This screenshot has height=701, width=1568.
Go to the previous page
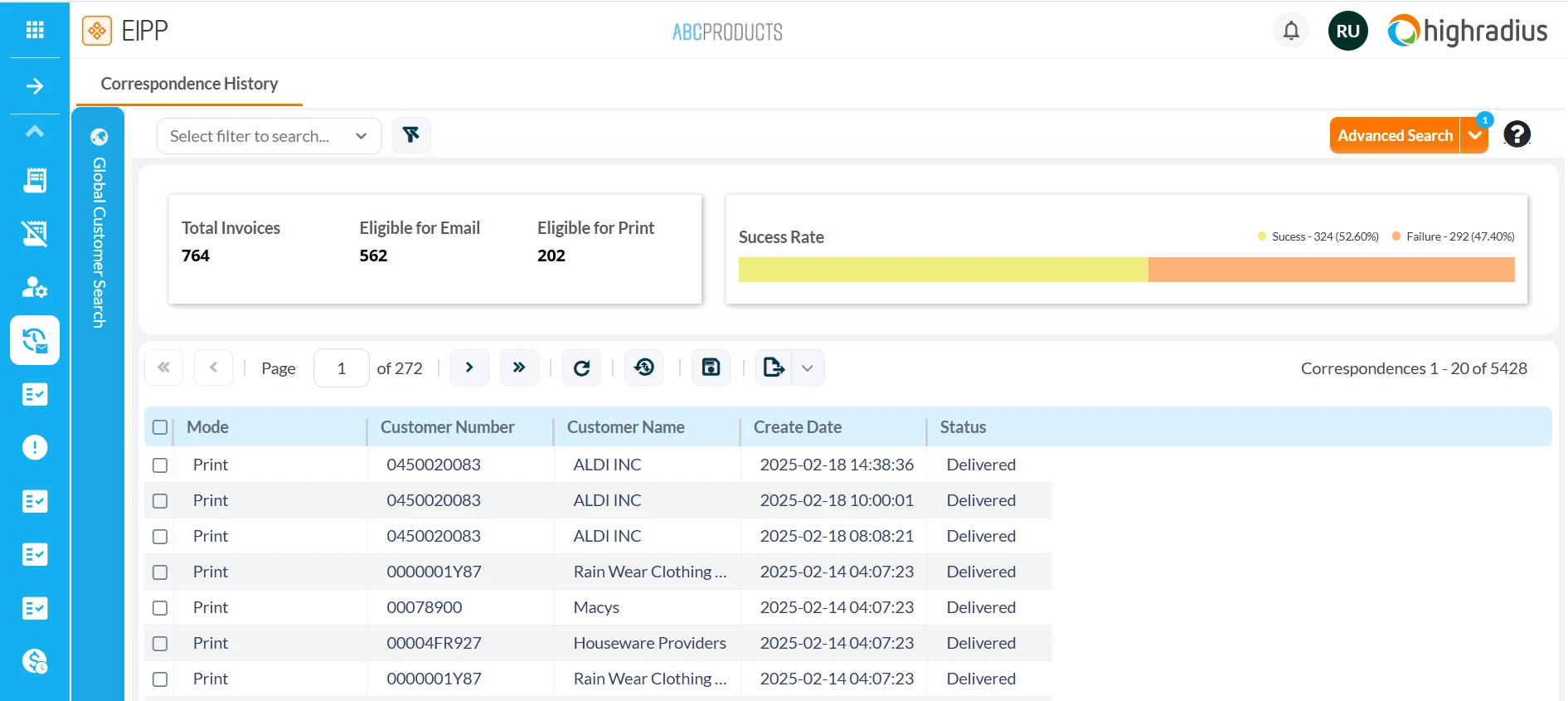[213, 368]
